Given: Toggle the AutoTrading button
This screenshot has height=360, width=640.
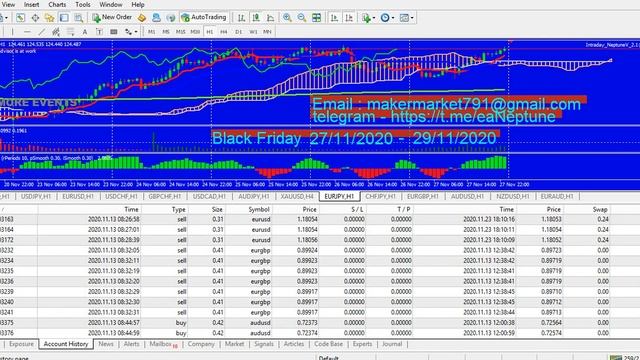Looking at the screenshot, I should pos(204,17).
